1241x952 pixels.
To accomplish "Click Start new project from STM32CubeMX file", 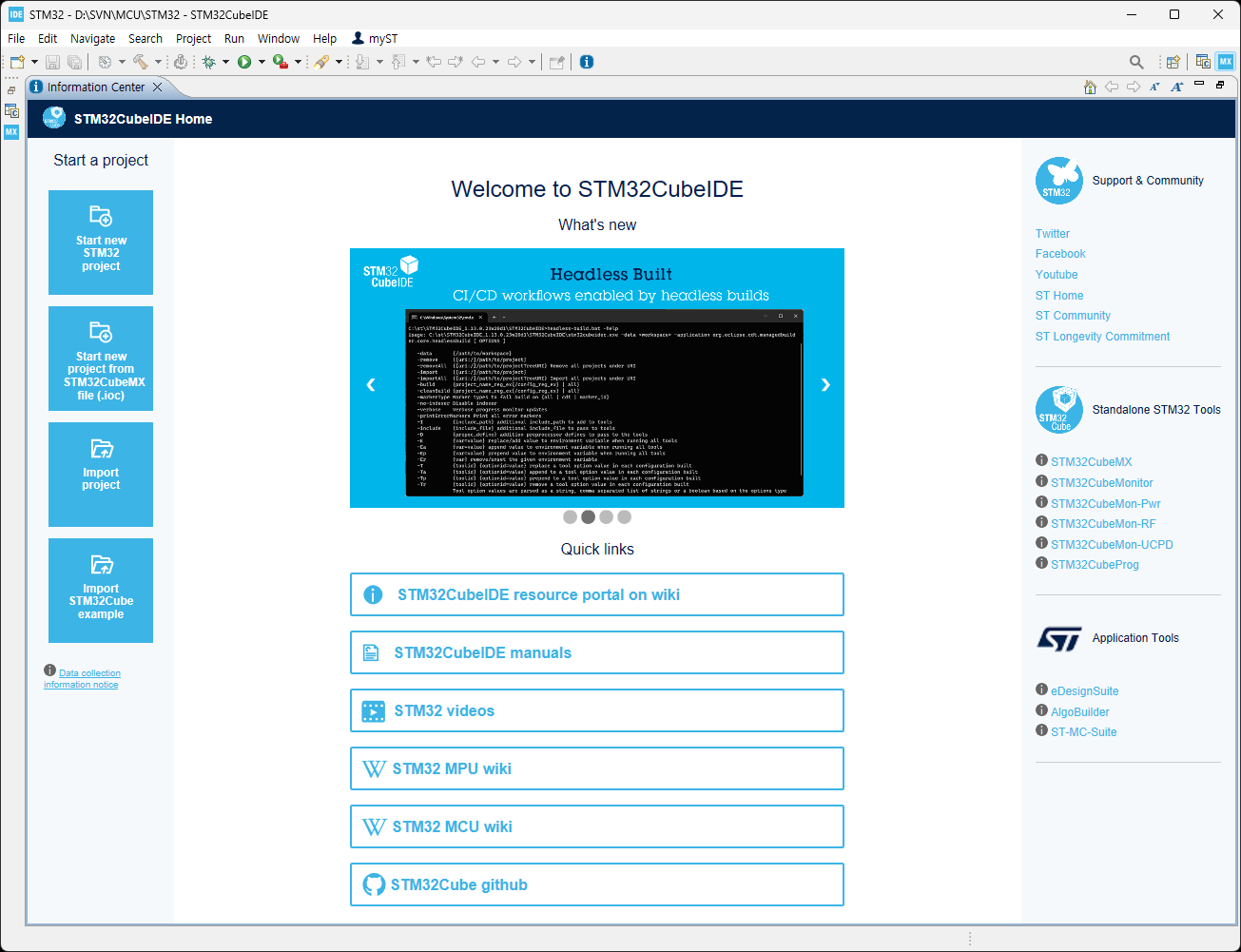I will (x=101, y=359).
